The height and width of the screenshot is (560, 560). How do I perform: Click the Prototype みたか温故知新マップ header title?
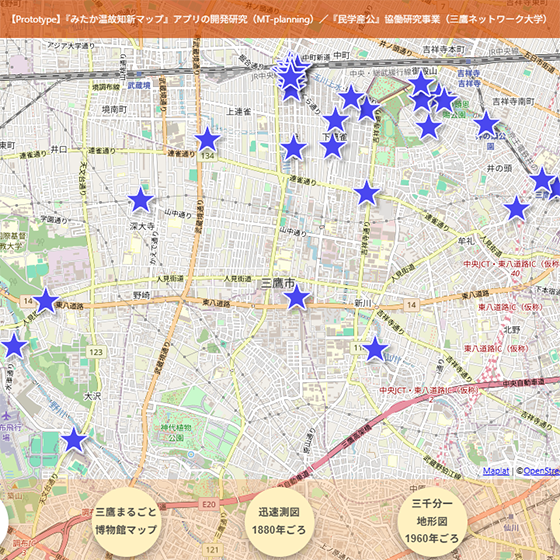[278, 19]
